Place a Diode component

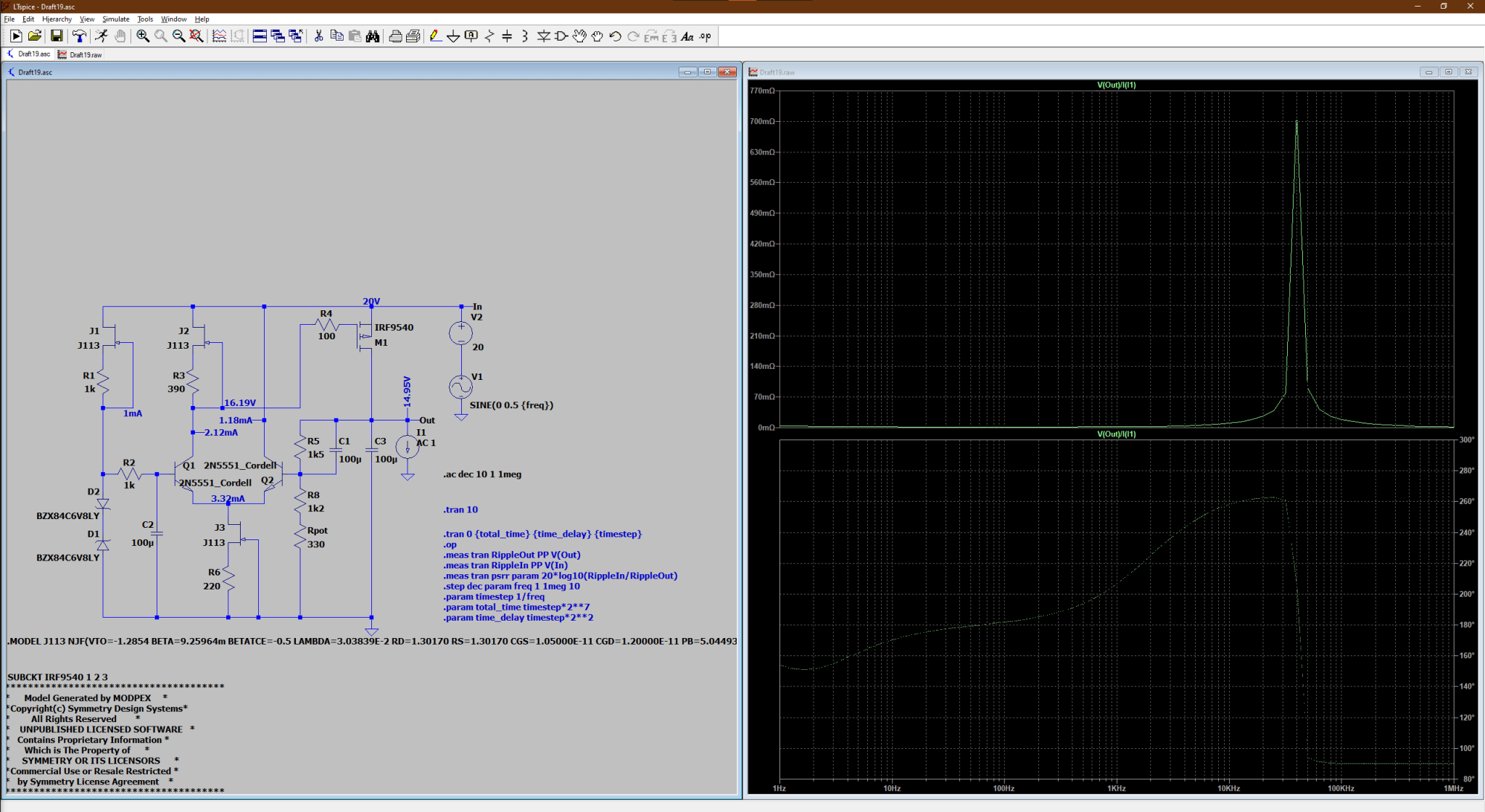click(x=543, y=36)
